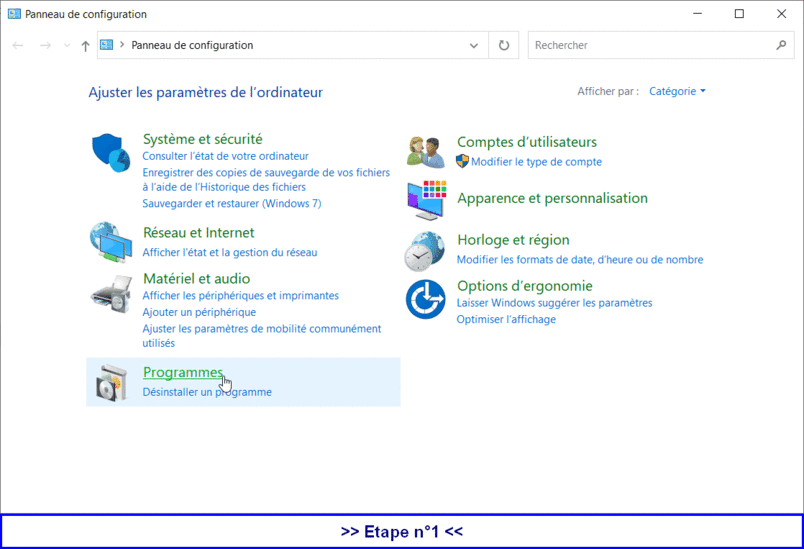Screen dimensions: 804x549
Task: Open Ajuster les paramètres de mobilité link
Action: (x=262, y=336)
